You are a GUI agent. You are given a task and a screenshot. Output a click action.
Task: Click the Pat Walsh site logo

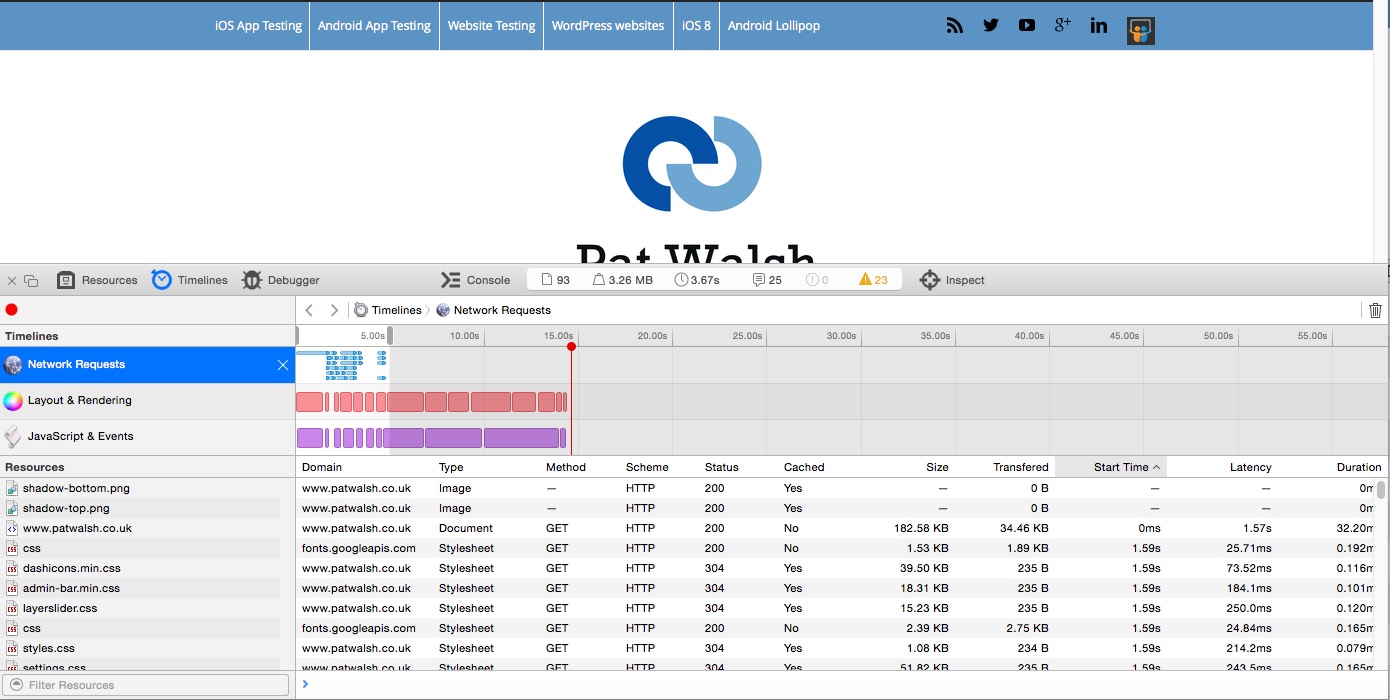(x=692, y=163)
